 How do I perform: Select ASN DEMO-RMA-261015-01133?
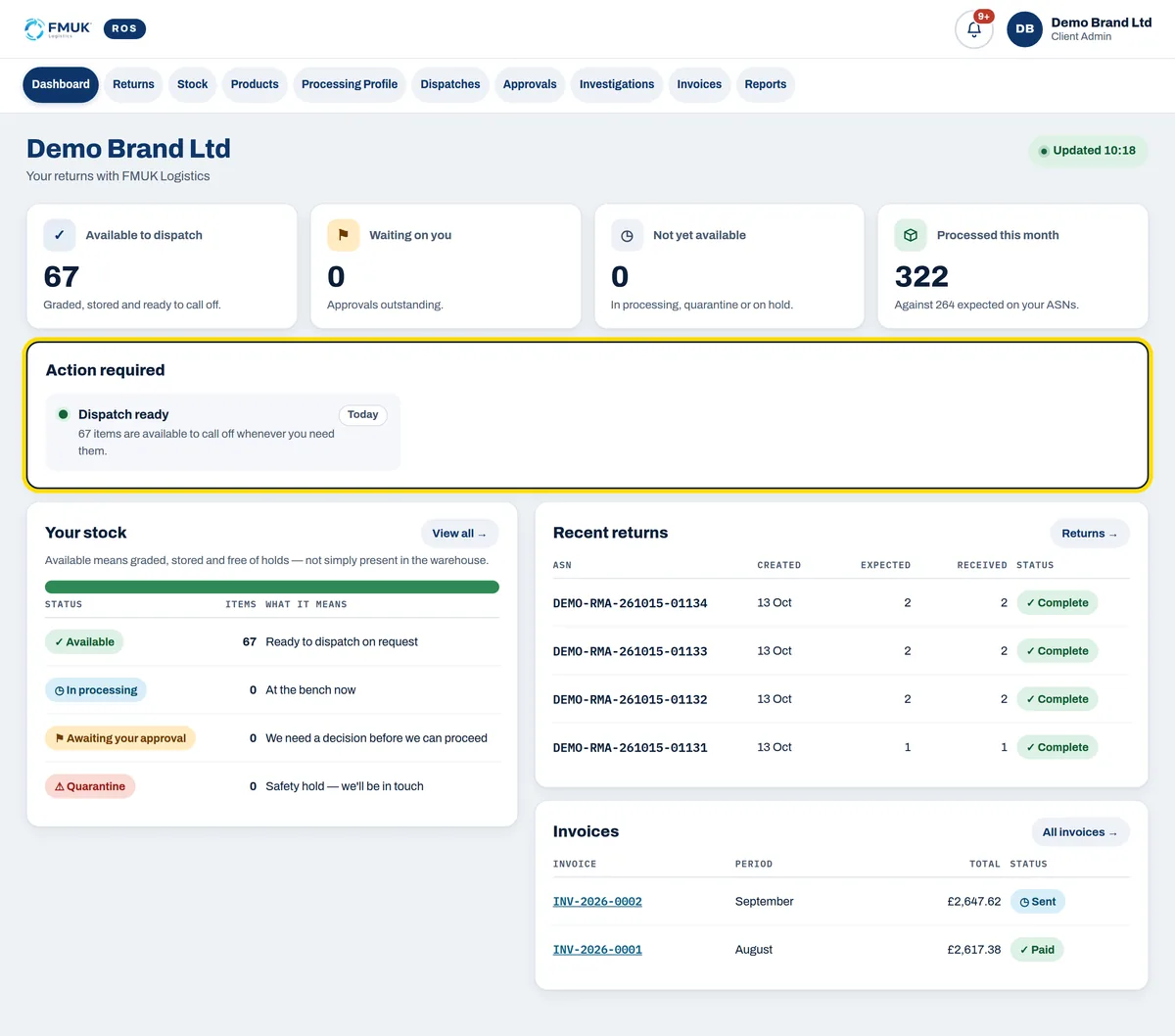click(x=631, y=651)
